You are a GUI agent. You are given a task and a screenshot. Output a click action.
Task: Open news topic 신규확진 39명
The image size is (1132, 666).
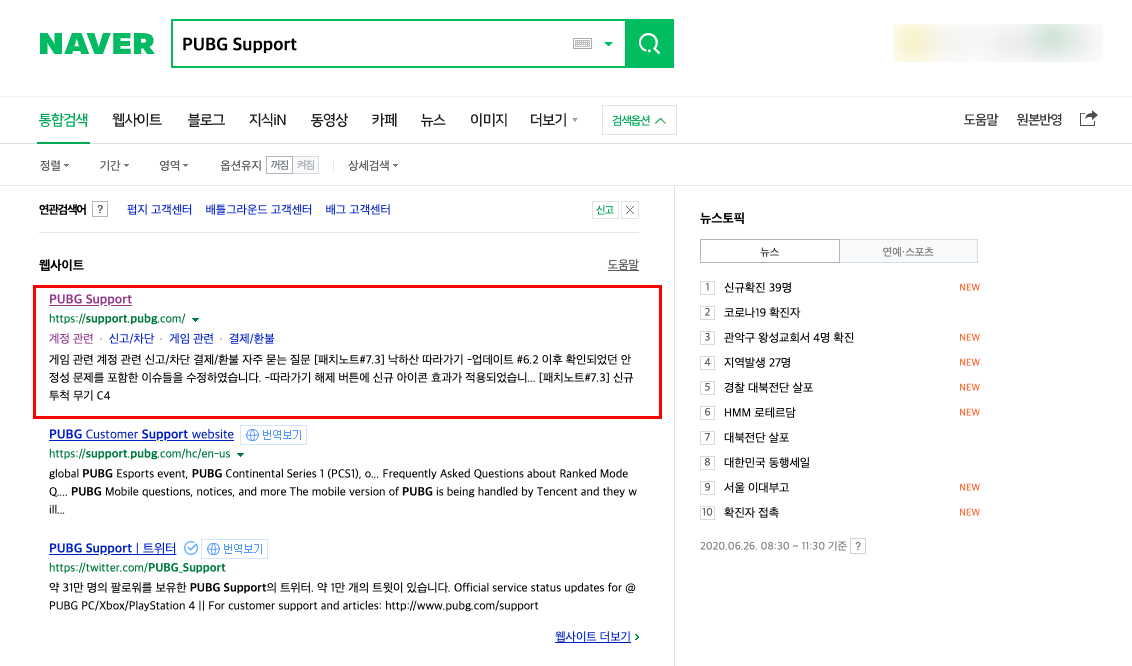click(x=758, y=287)
